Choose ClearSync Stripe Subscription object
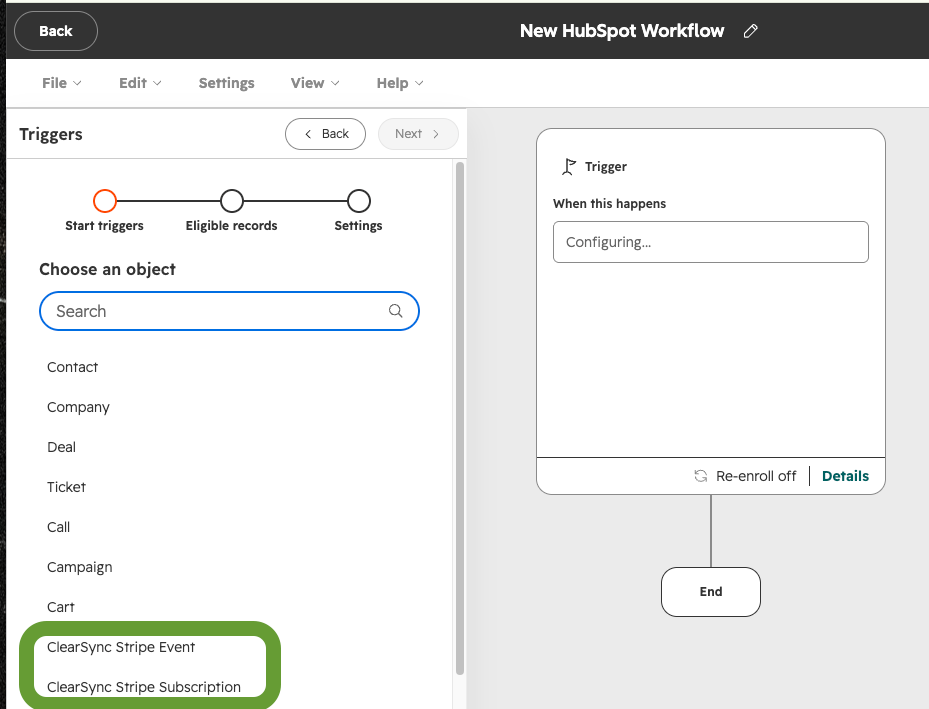The height and width of the screenshot is (709, 929). pos(144,687)
